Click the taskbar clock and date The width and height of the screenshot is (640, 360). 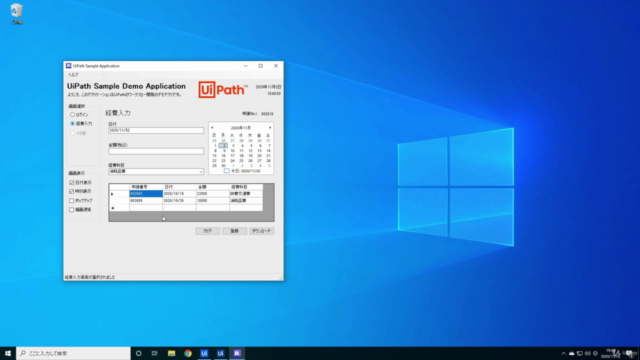tap(611, 353)
